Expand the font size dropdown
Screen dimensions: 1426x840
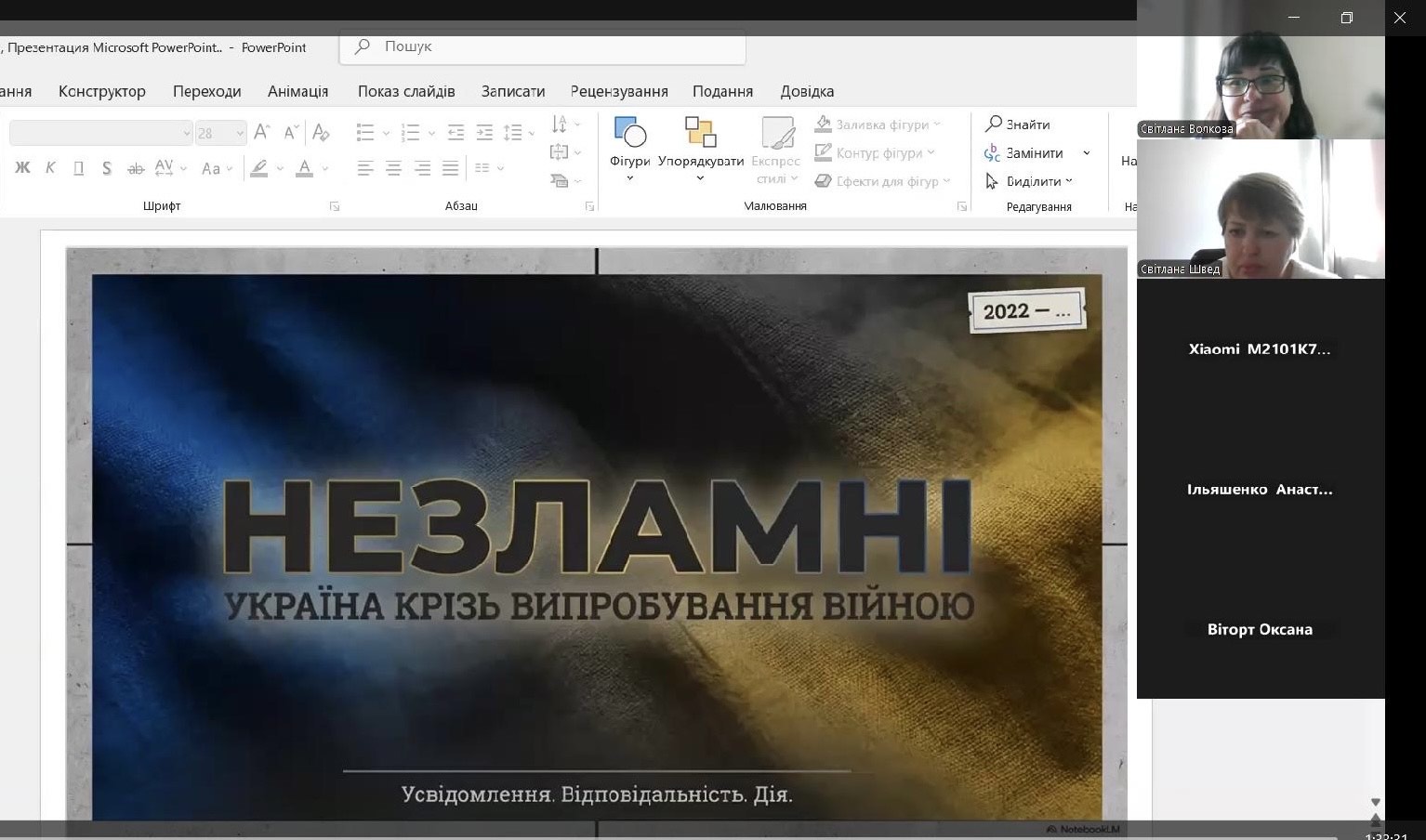pos(239,133)
